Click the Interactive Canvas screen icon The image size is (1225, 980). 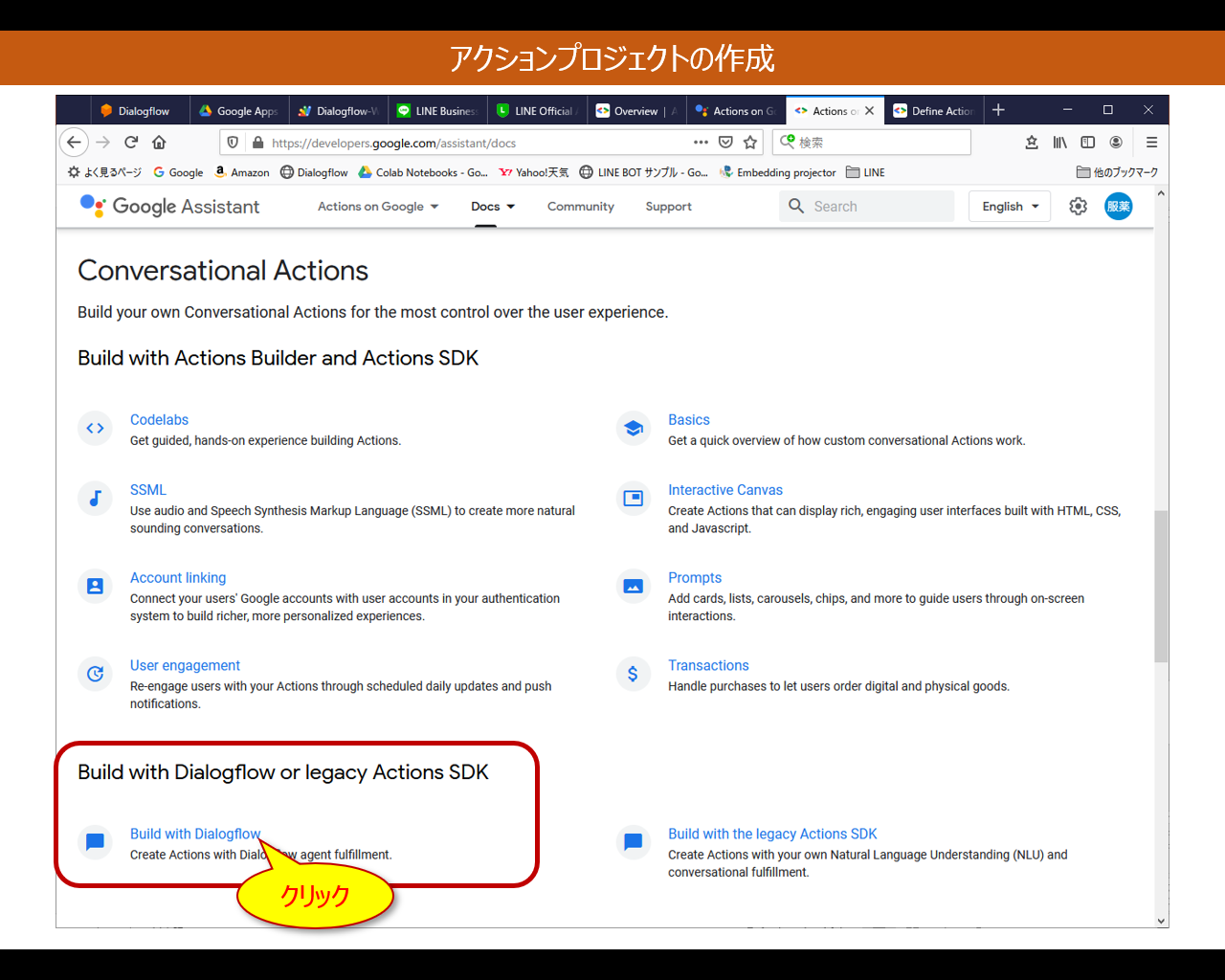(x=633, y=499)
